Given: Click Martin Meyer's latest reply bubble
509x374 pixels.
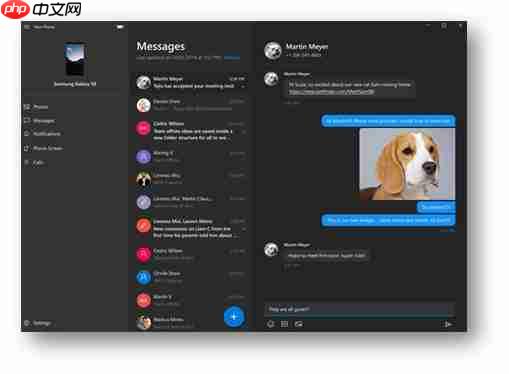Looking at the screenshot, I should pos(326,256).
